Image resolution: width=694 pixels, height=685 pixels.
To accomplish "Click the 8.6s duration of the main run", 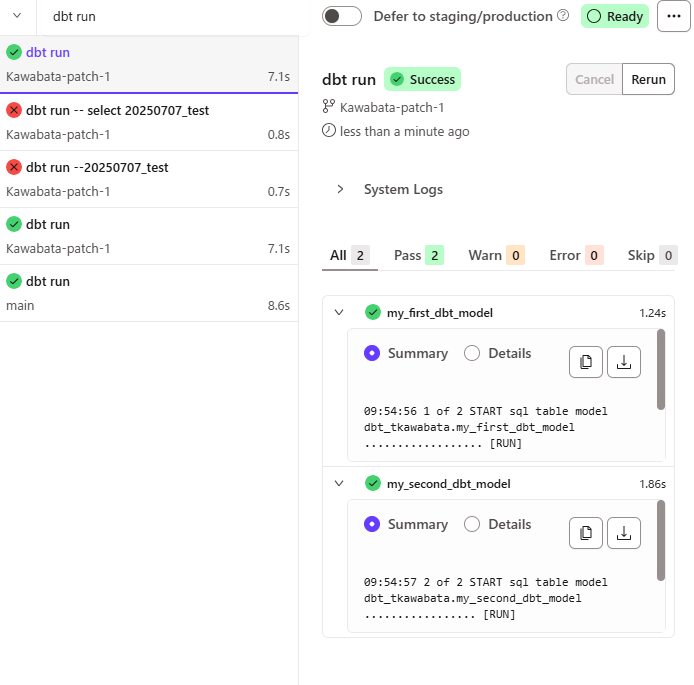I will tap(278, 305).
